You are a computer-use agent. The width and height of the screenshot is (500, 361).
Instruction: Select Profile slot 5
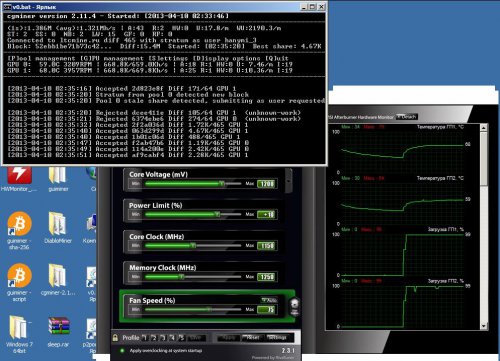(x=182, y=338)
